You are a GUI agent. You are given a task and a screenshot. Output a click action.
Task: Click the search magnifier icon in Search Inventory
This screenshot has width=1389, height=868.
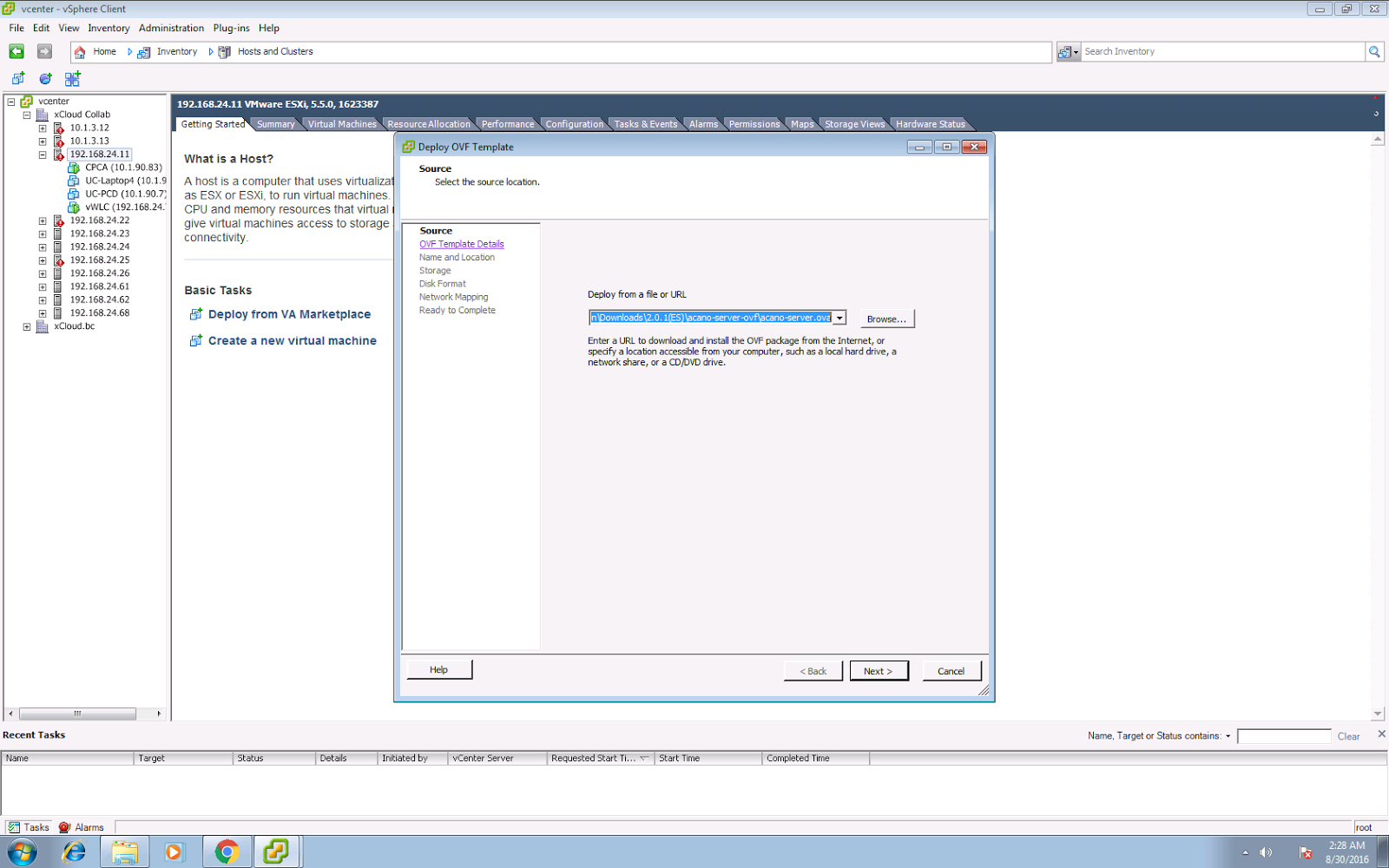pyautogui.click(x=1374, y=51)
